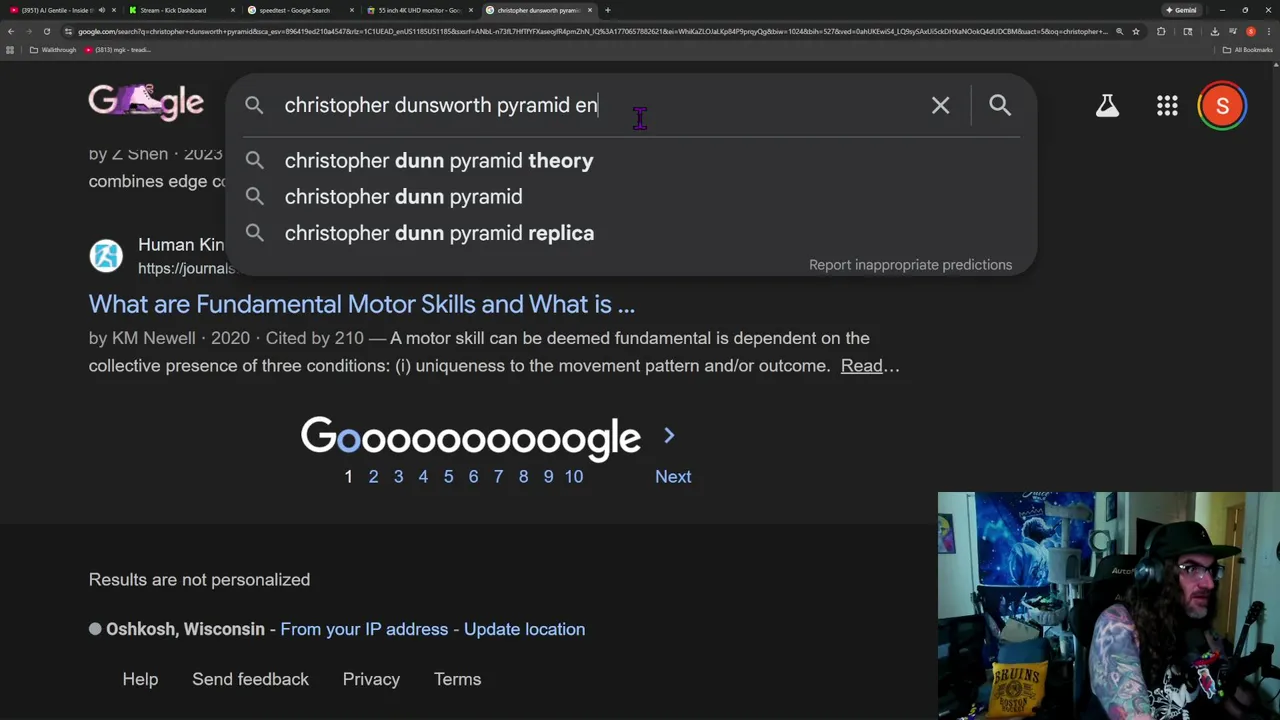Go to results page 2
Viewport: 1280px width, 720px height.
pos(373,477)
